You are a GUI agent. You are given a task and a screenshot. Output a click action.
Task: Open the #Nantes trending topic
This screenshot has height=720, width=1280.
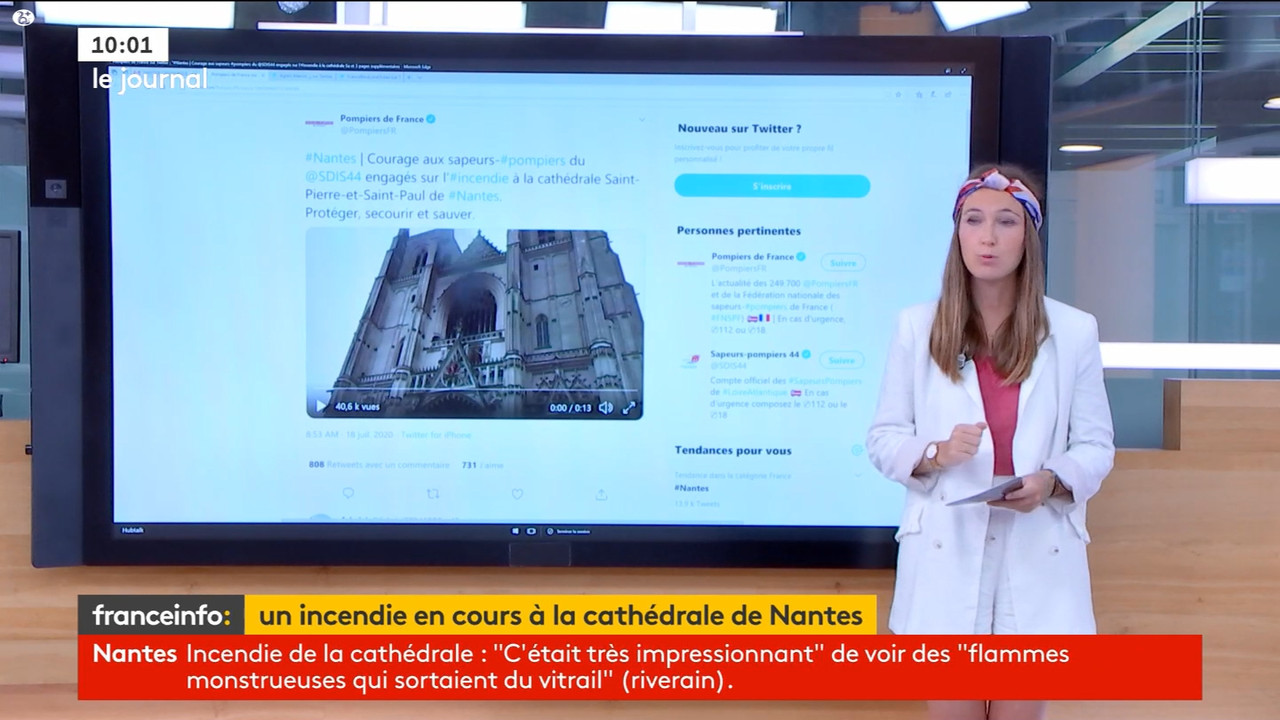[x=692, y=488]
